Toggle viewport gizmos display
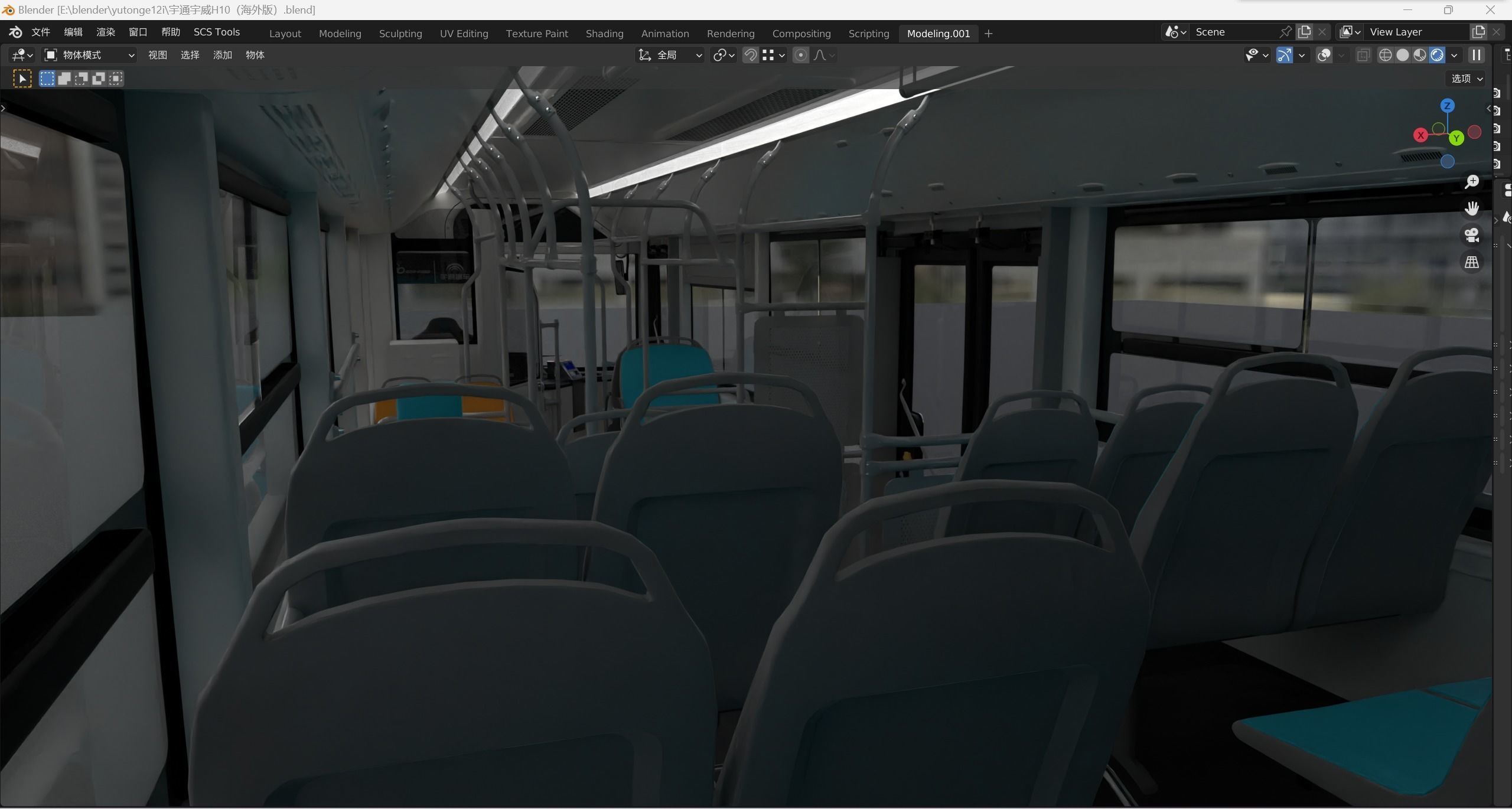The width and height of the screenshot is (1512, 809). click(x=1284, y=55)
